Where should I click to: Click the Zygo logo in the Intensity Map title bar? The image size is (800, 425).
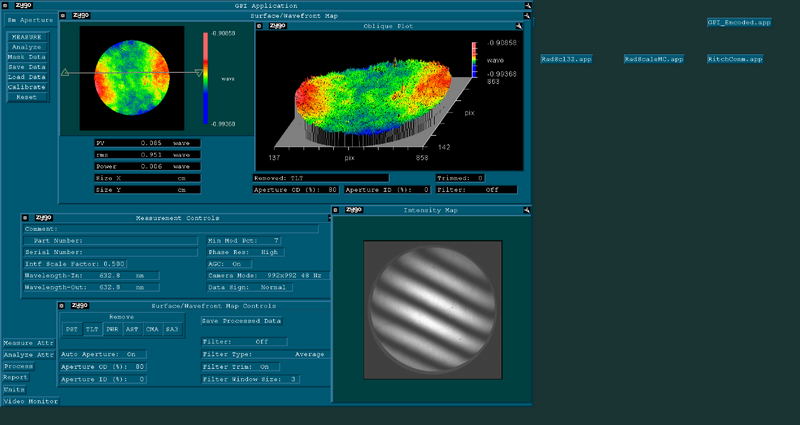point(354,210)
